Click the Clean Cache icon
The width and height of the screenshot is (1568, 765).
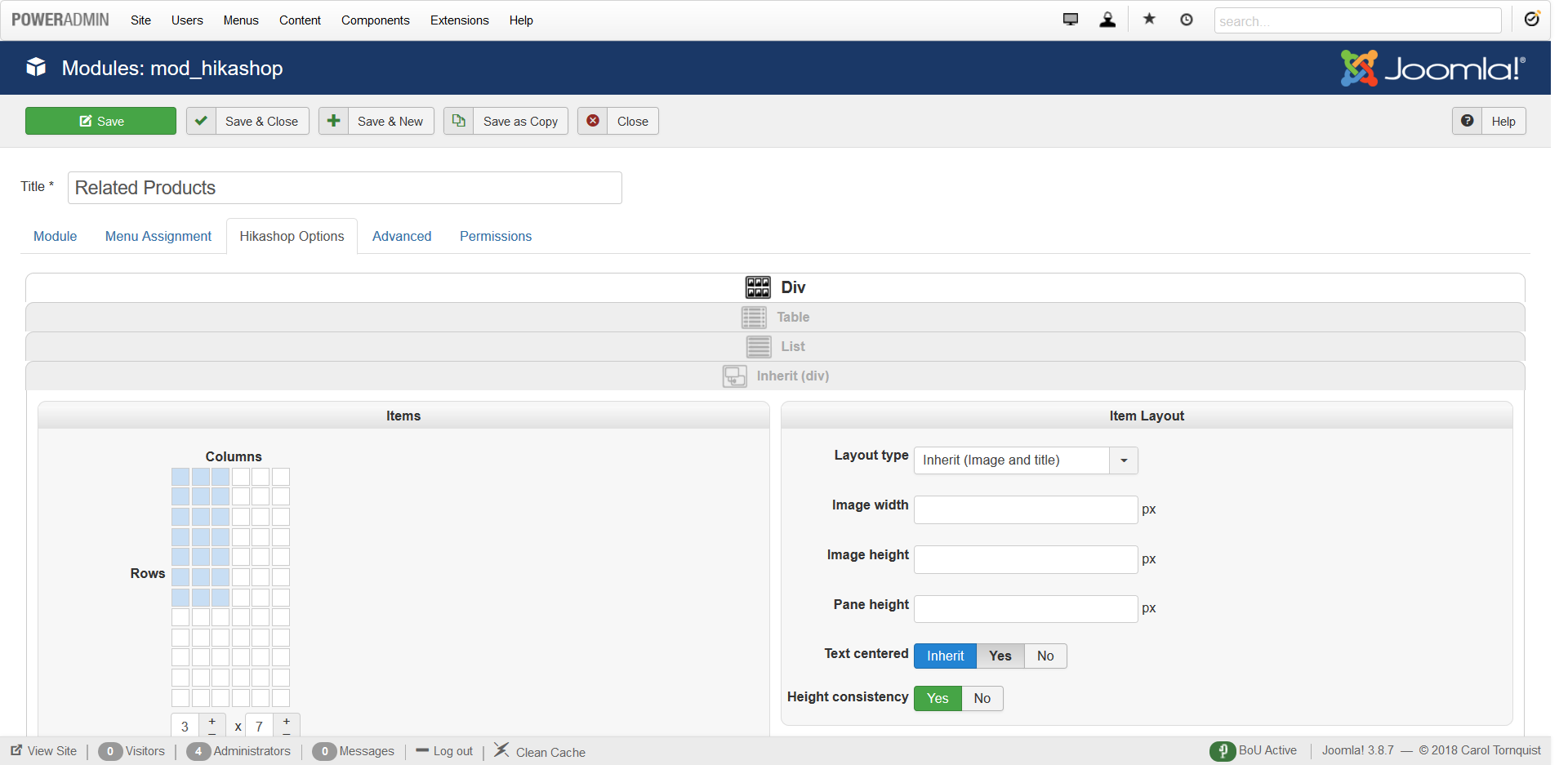(x=501, y=750)
